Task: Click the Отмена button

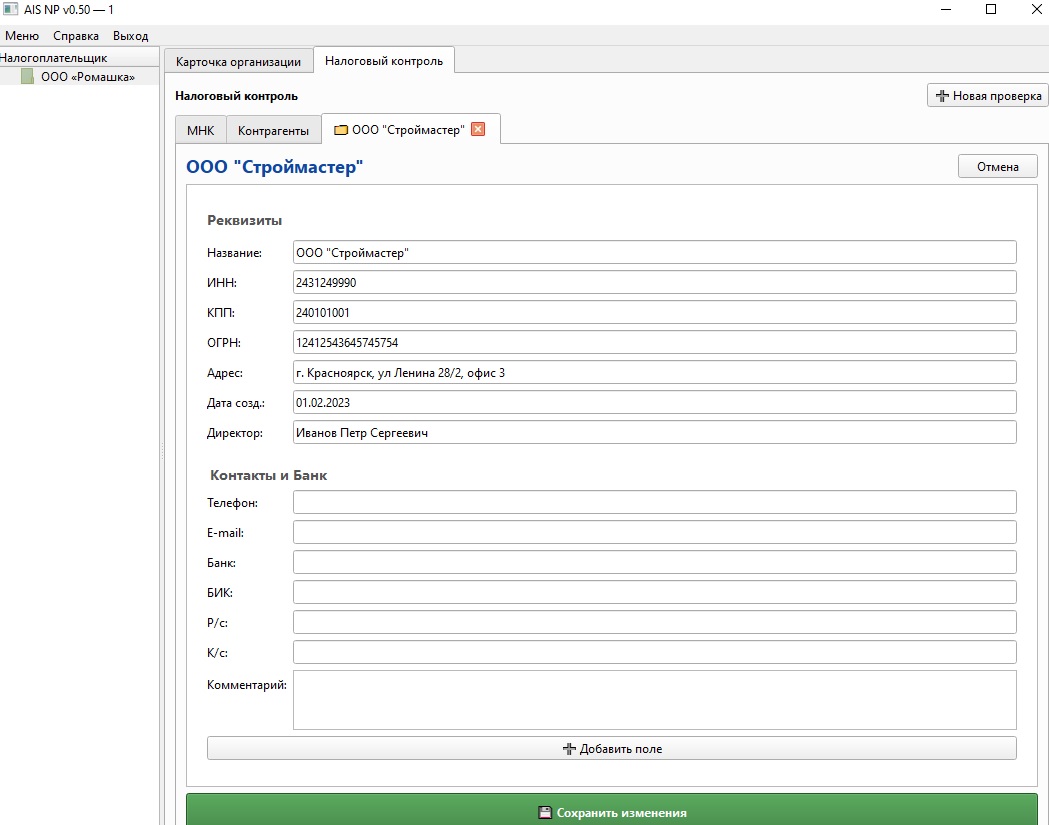Action: [x=997, y=167]
